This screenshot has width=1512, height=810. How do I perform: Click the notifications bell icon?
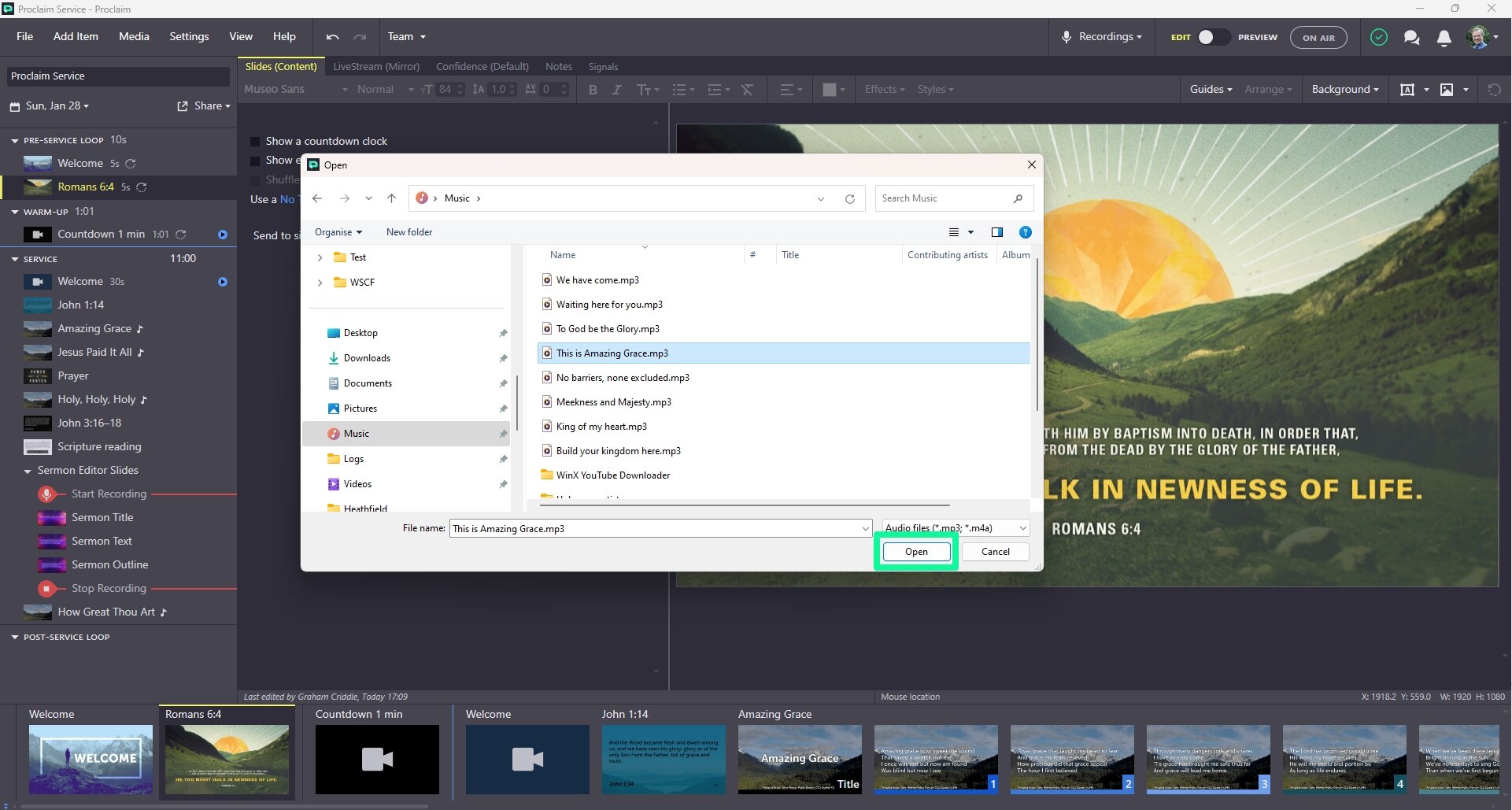click(1444, 37)
